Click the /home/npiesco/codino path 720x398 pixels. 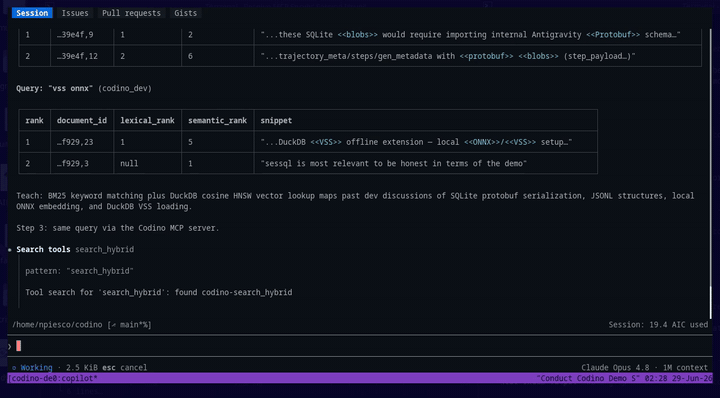tap(57, 325)
